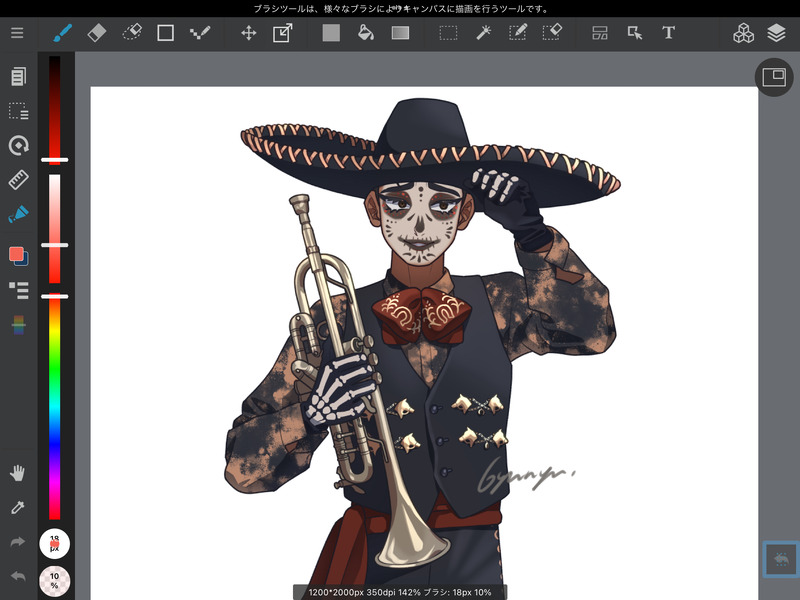The height and width of the screenshot is (600, 800).
Task: Select the Text tool
Action: tap(668, 33)
